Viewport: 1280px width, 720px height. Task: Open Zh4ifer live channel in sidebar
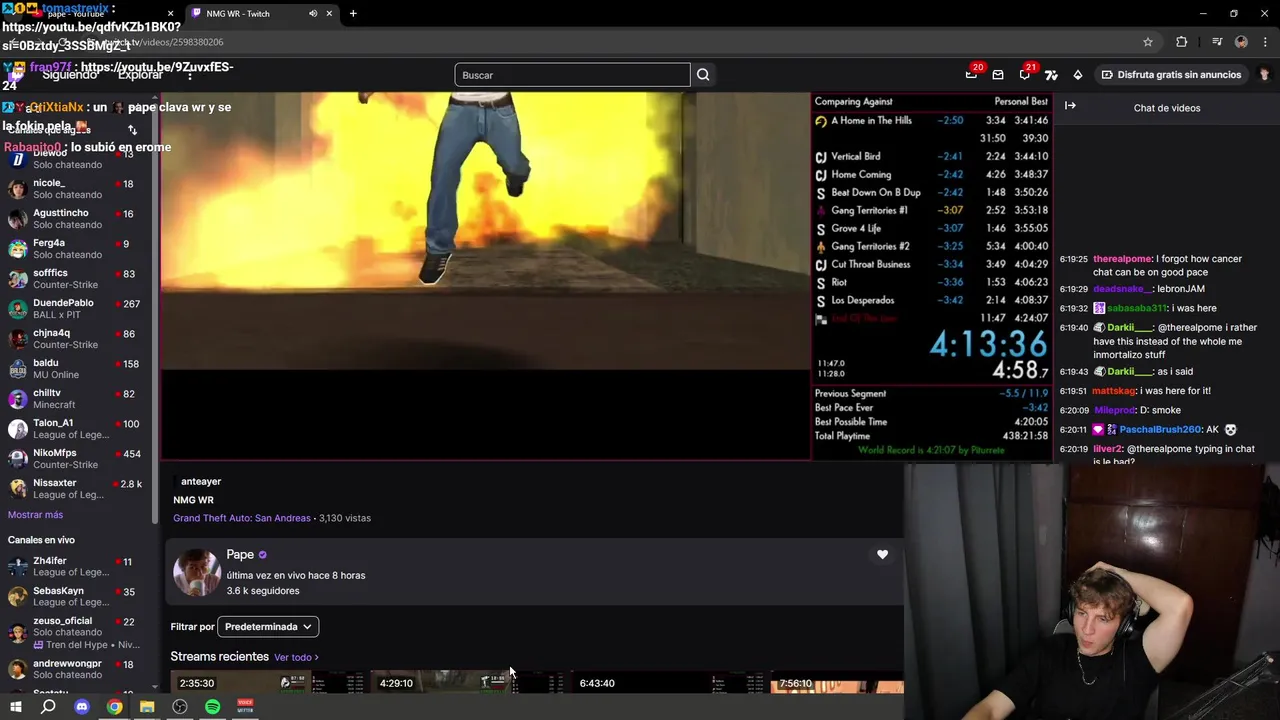pos(78,567)
